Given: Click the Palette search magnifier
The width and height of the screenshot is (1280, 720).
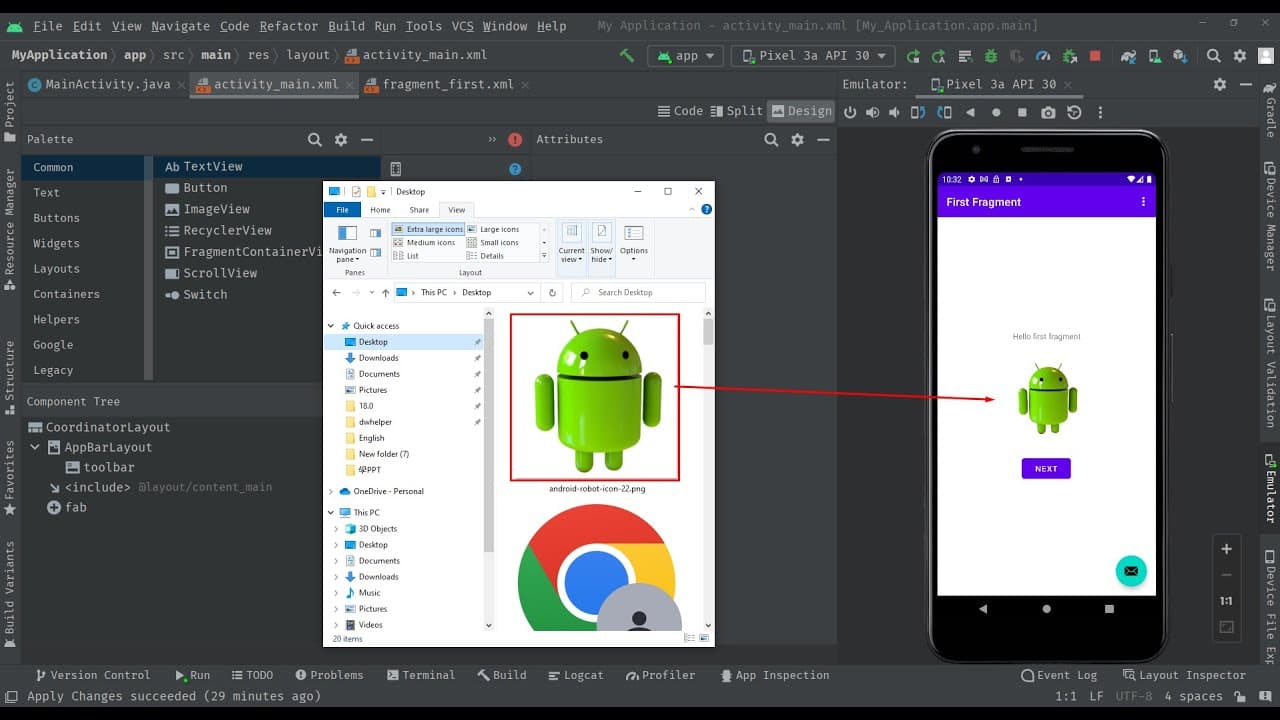Looking at the screenshot, I should (315, 140).
